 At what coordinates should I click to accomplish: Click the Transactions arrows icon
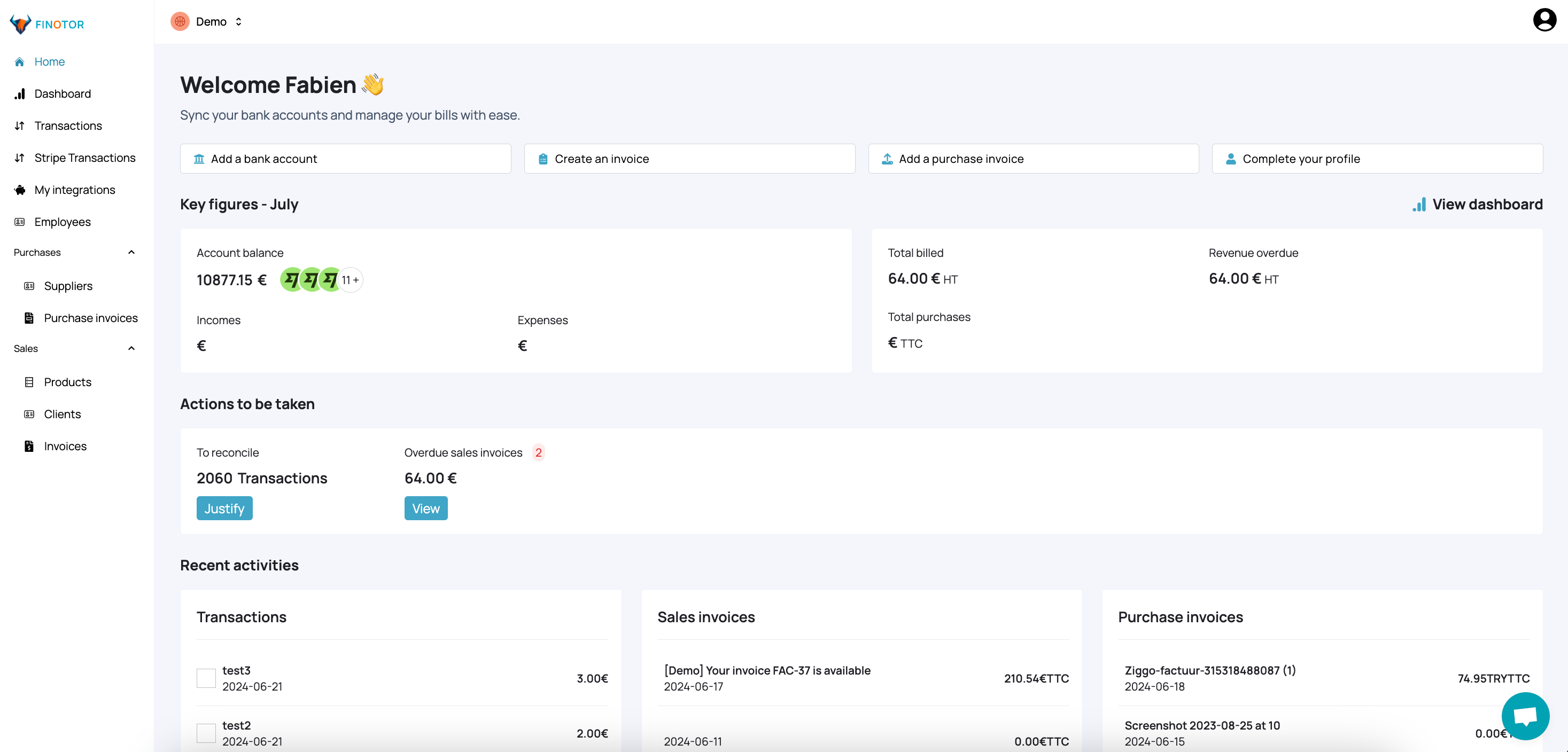[19, 126]
